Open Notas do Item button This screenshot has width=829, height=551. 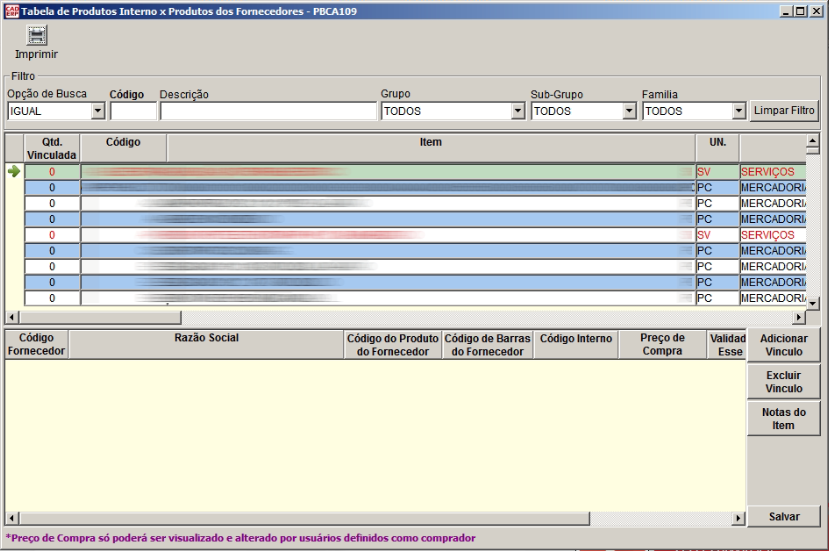coord(784,419)
